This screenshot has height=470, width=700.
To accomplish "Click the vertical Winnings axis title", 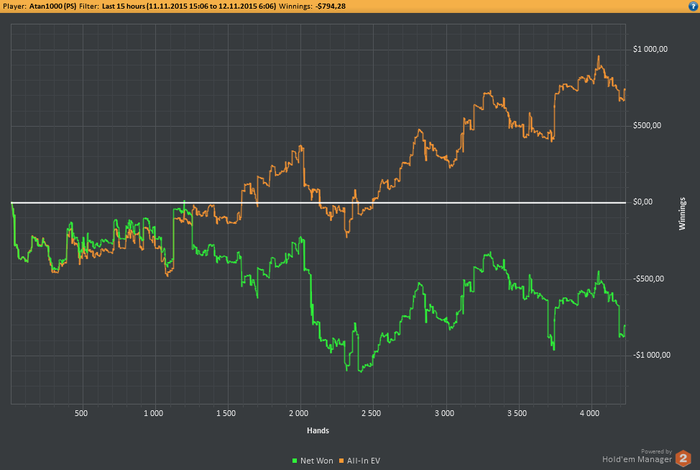I will (x=682, y=214).
